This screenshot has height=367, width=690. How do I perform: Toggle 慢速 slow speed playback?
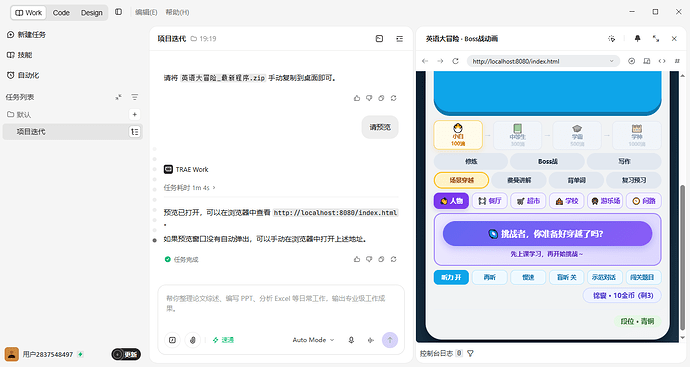[x=528, y=277]
